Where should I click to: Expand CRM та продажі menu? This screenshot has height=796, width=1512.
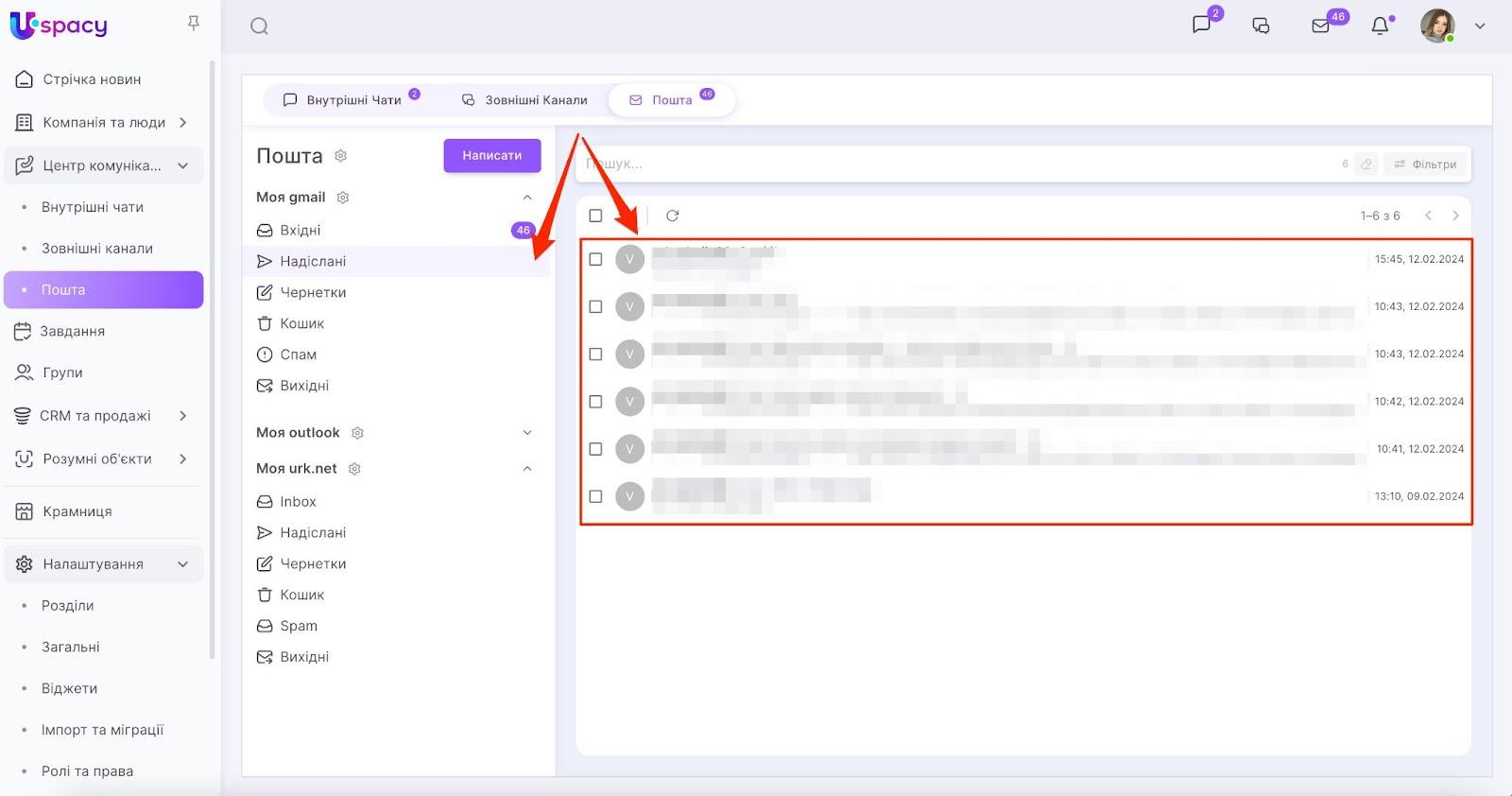pyautogui.click(x=182, y=416)
